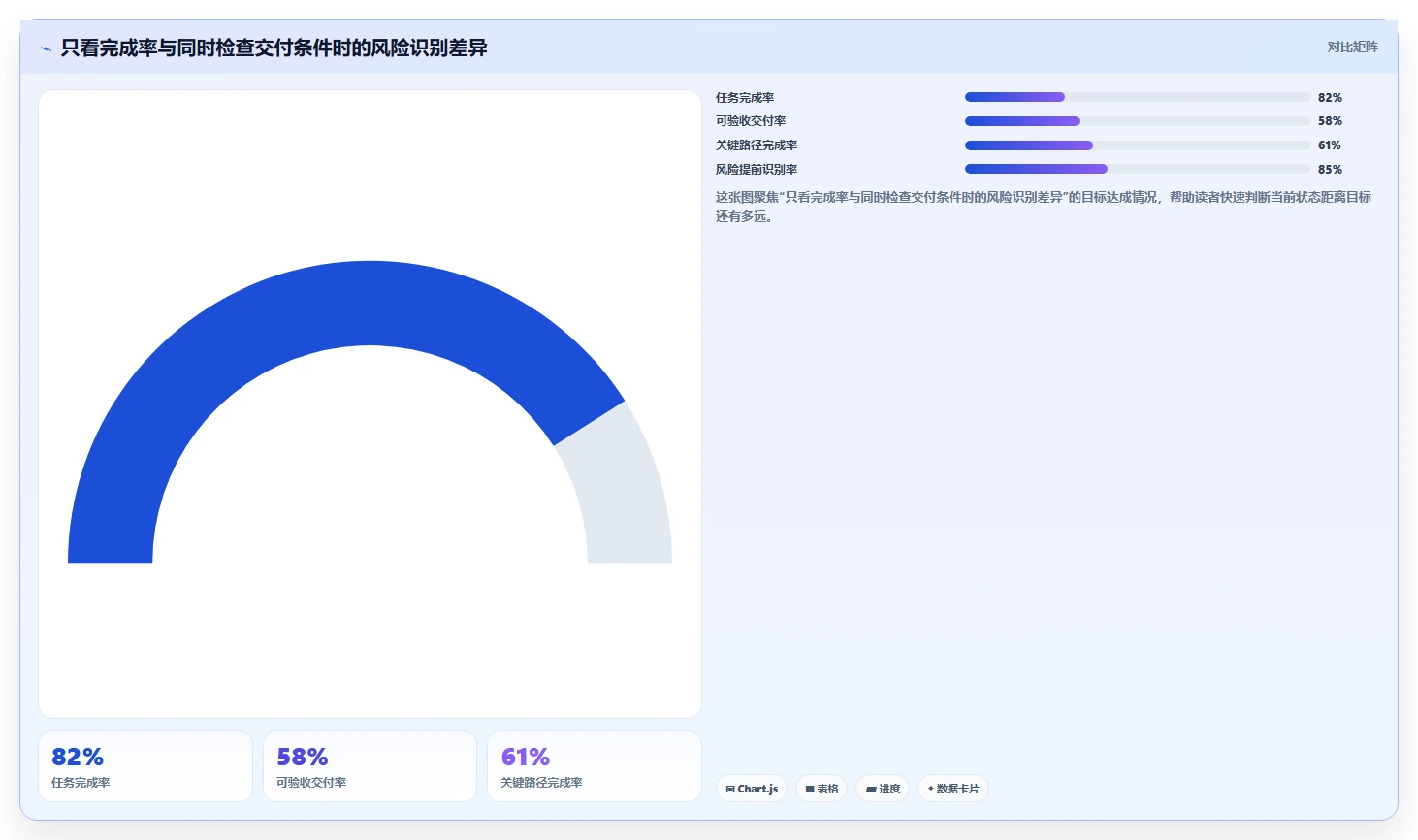Viewport: 1418px width, 840px height.
Task: Click the 表格 tag chip
Action: click(x=822, y=789)
